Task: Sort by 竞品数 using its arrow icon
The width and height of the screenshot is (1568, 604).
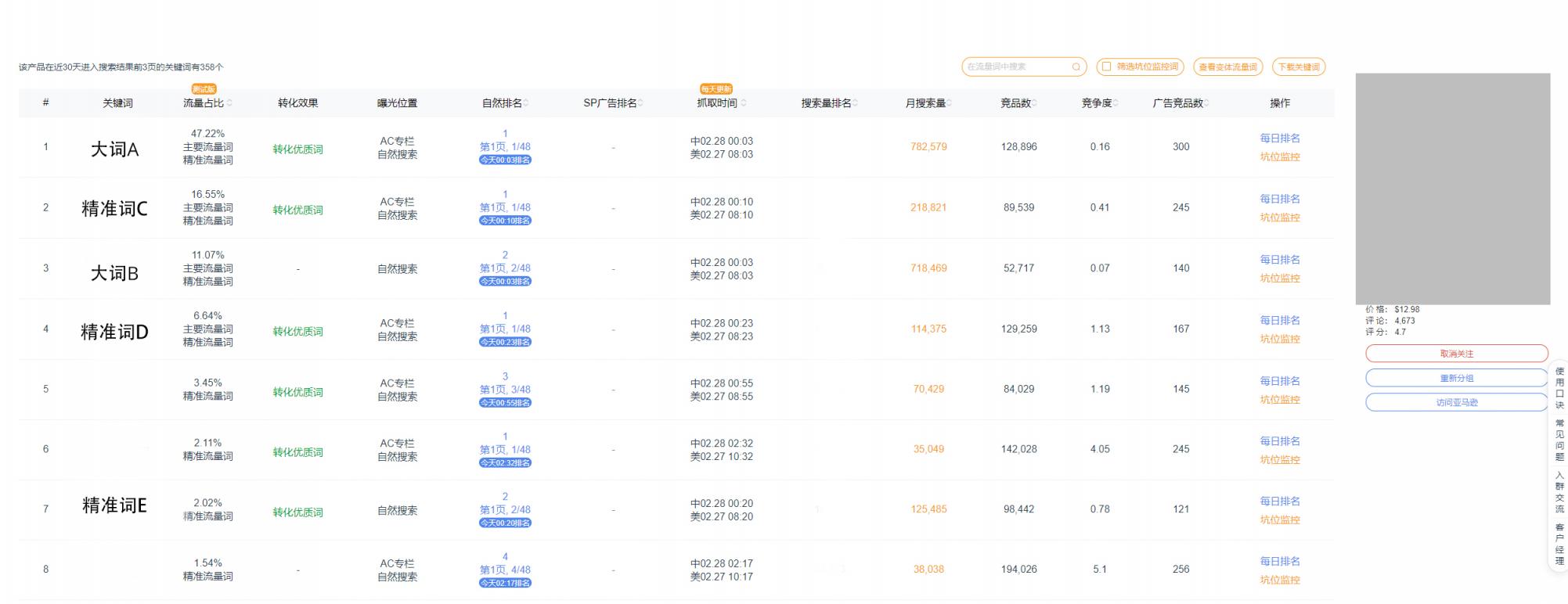Action: click(1035, 103)
